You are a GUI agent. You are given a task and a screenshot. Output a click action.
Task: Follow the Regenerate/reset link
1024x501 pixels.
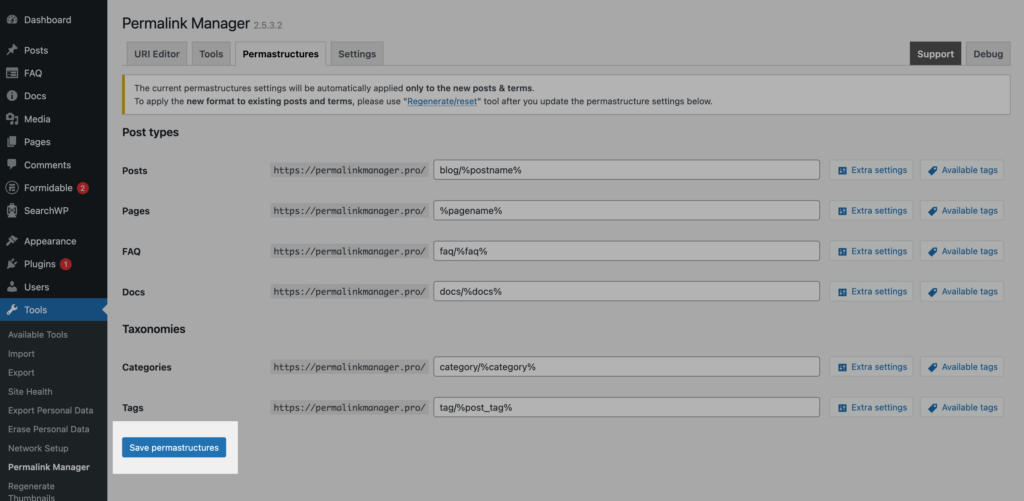443,101
